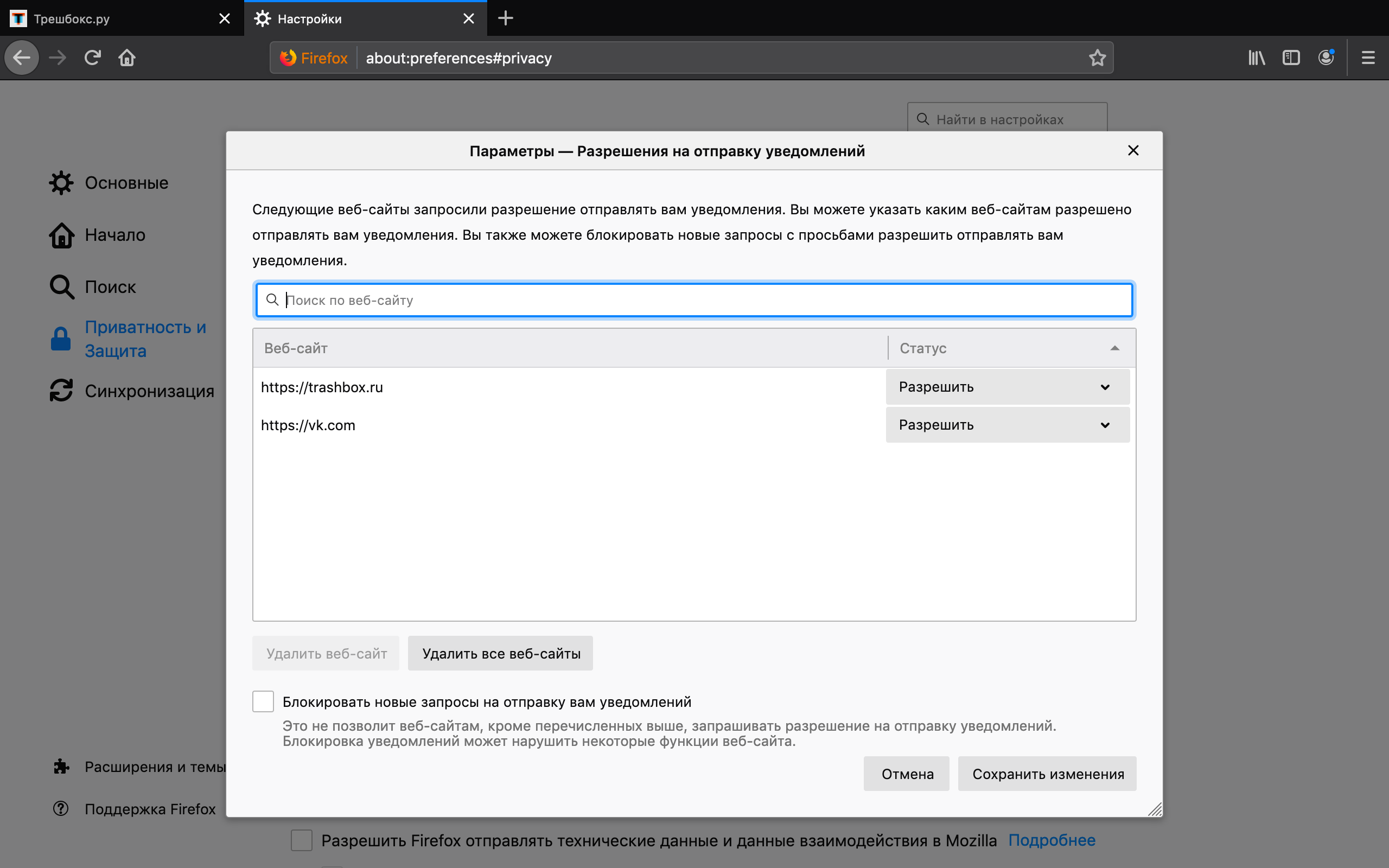Sort by the Веб-сайт column header

click(x=571, y=348)
